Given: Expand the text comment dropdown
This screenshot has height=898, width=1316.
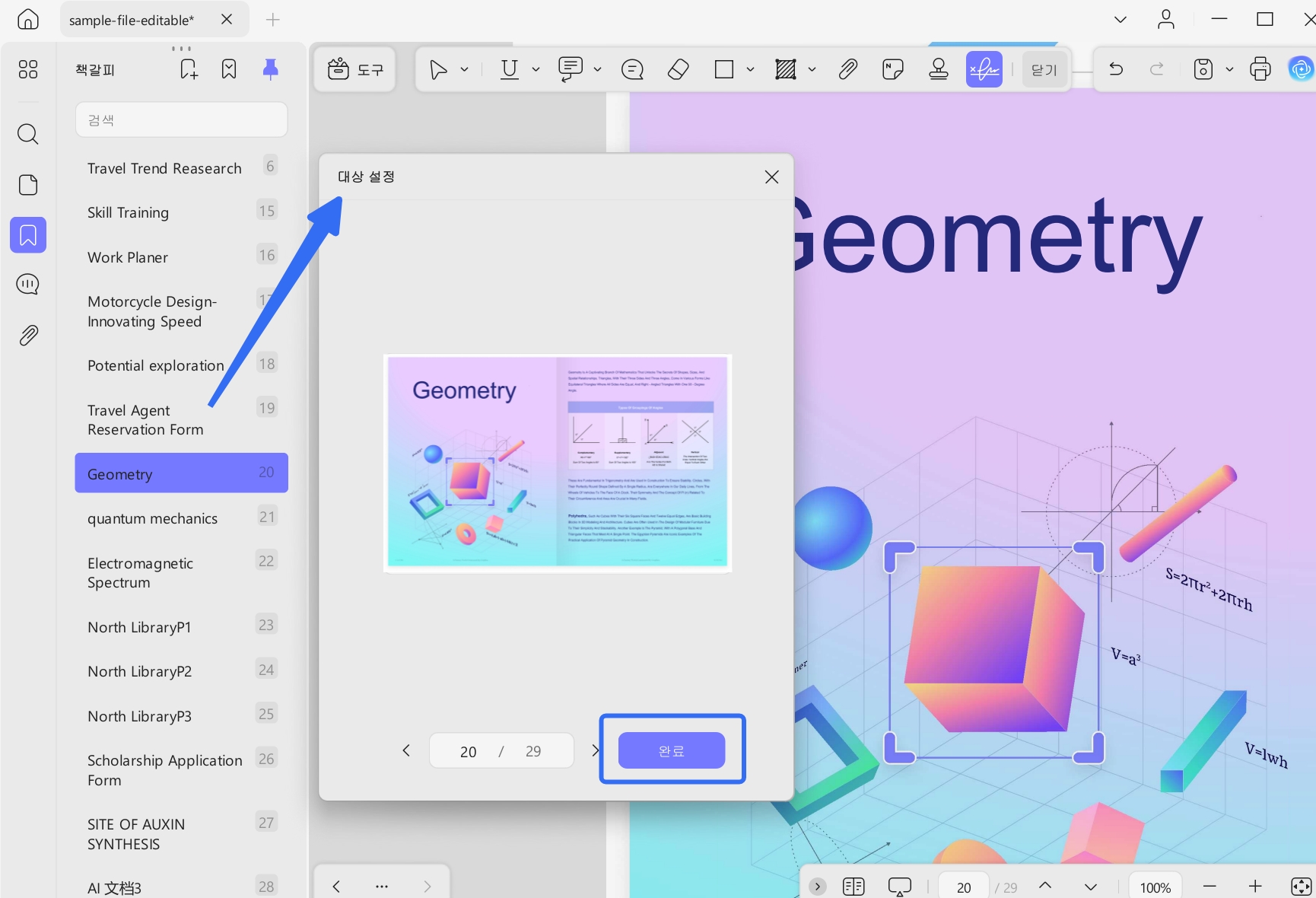Looking at the screenshot, I should coord(597,69).
